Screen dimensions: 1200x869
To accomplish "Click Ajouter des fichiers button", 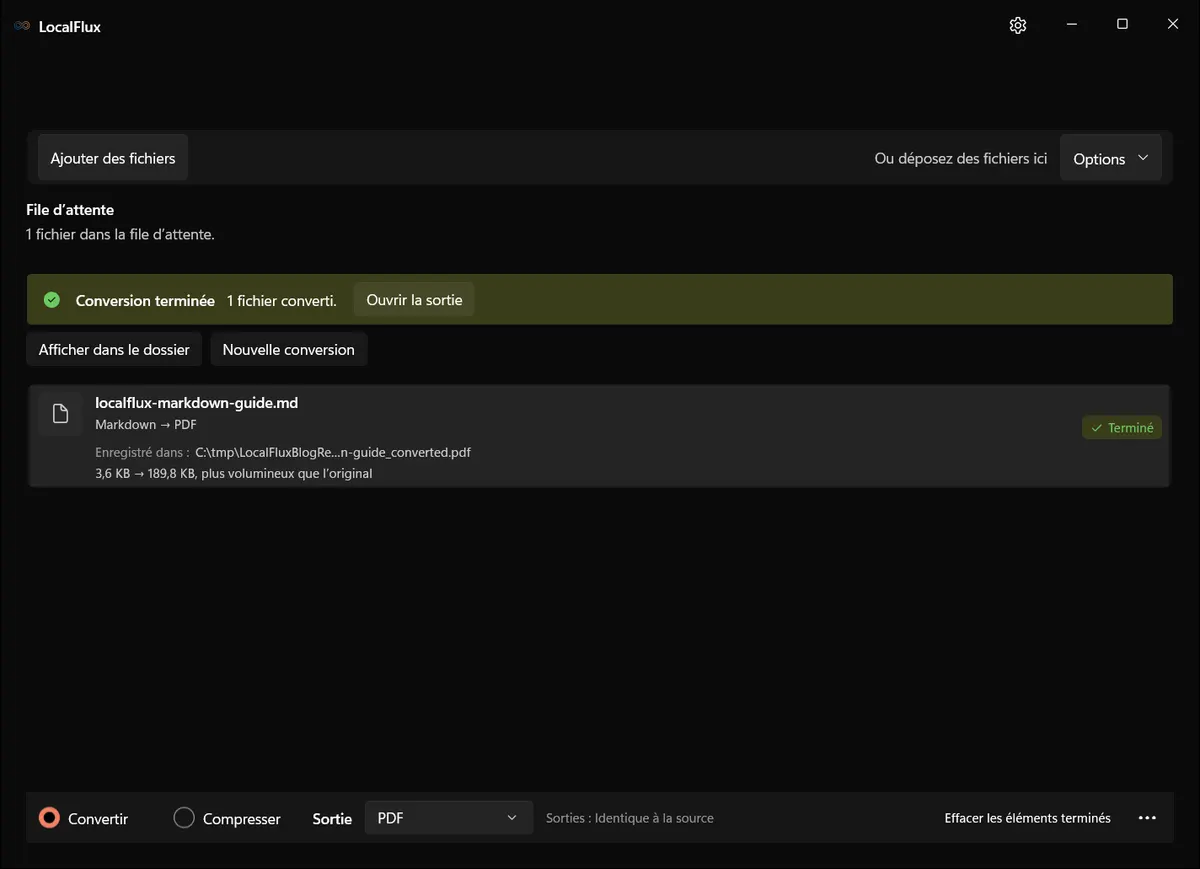I will point(113,158).
